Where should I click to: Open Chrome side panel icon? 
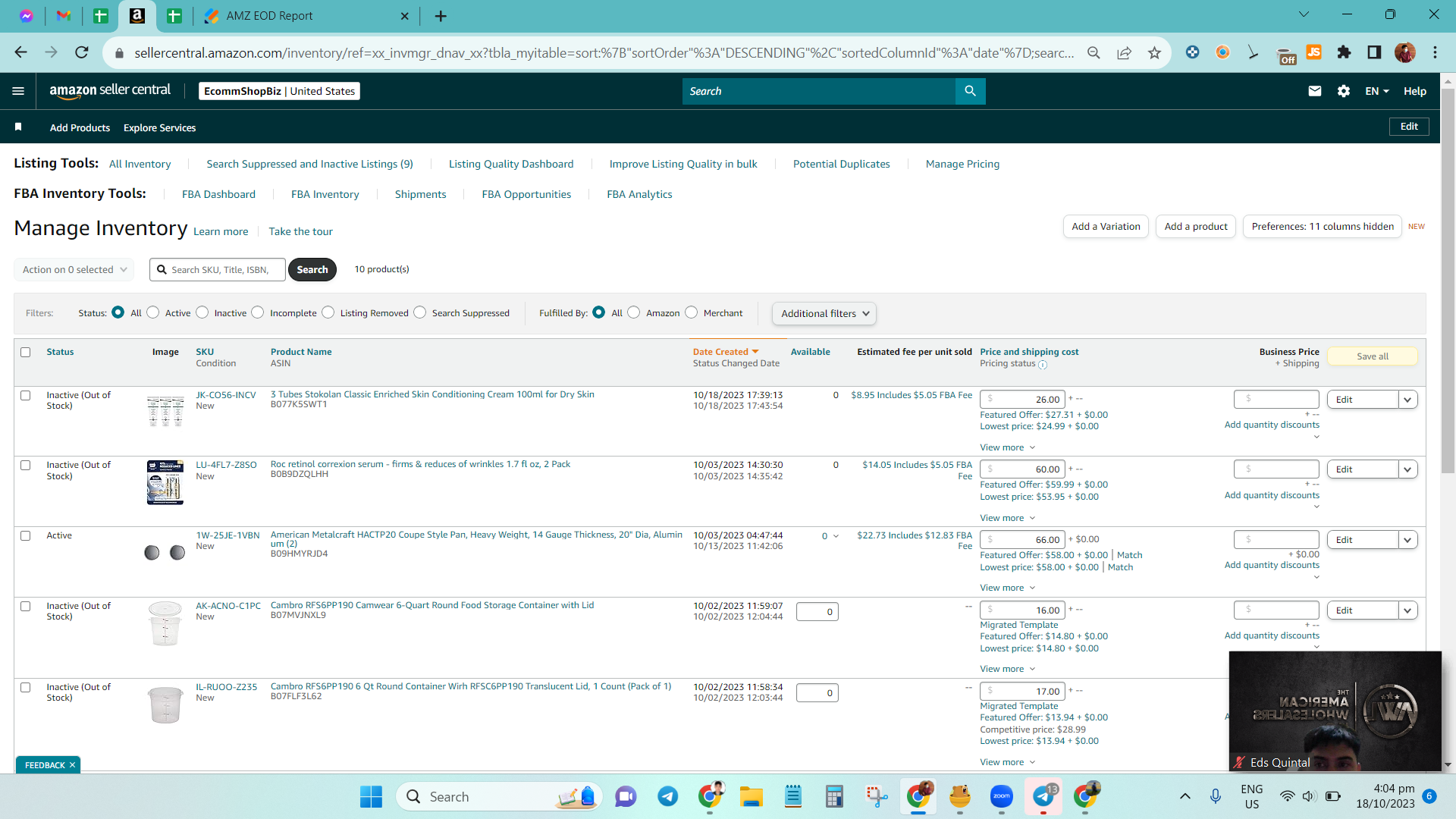click(1374, 52)
